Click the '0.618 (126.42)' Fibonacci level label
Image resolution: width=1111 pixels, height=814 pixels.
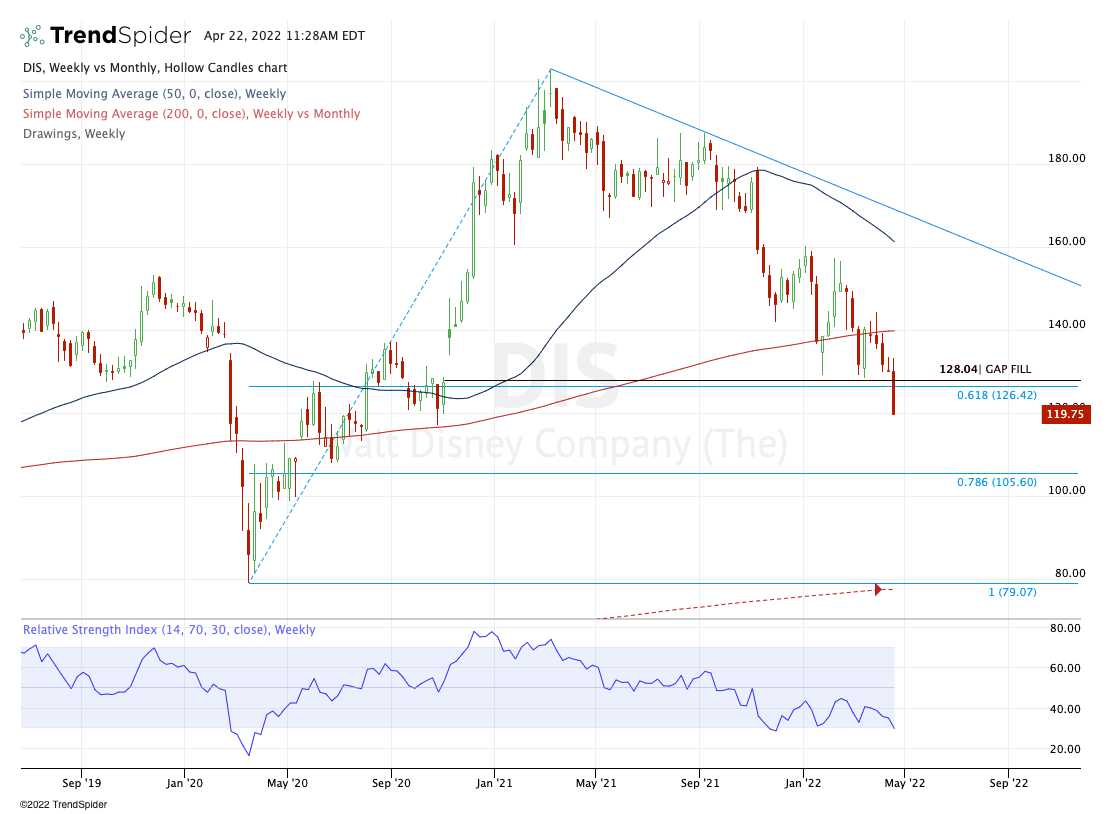(997, 395)
